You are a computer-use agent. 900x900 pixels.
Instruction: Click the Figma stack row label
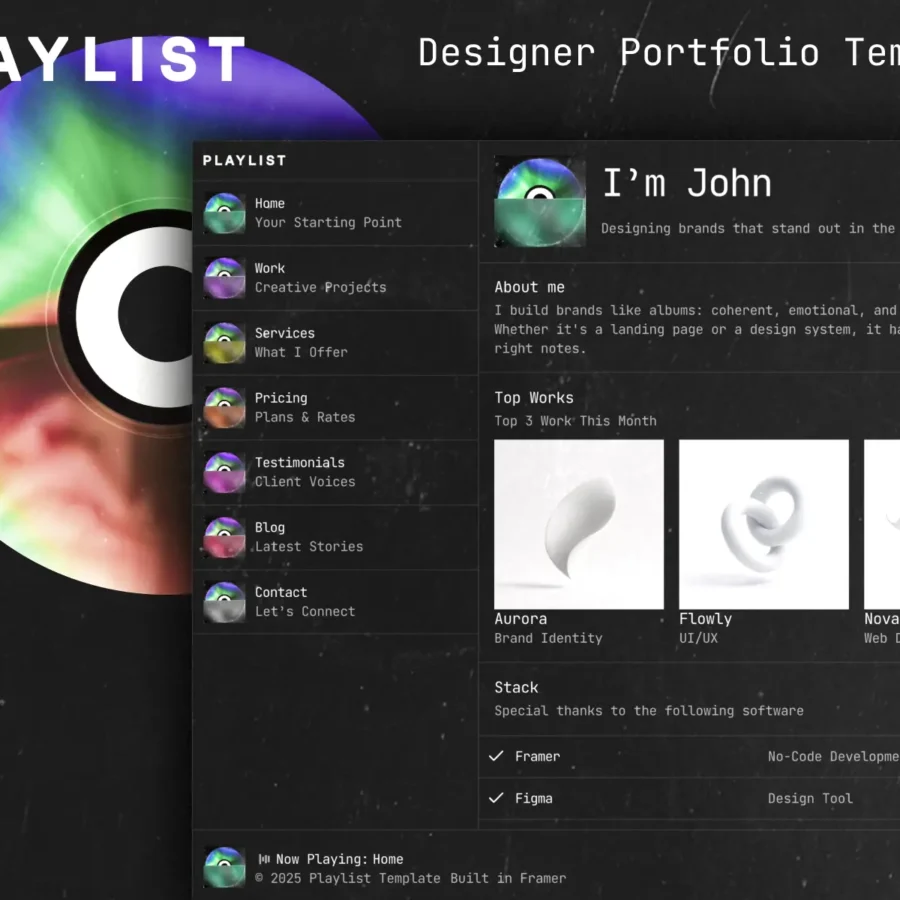tap(534, 798)
